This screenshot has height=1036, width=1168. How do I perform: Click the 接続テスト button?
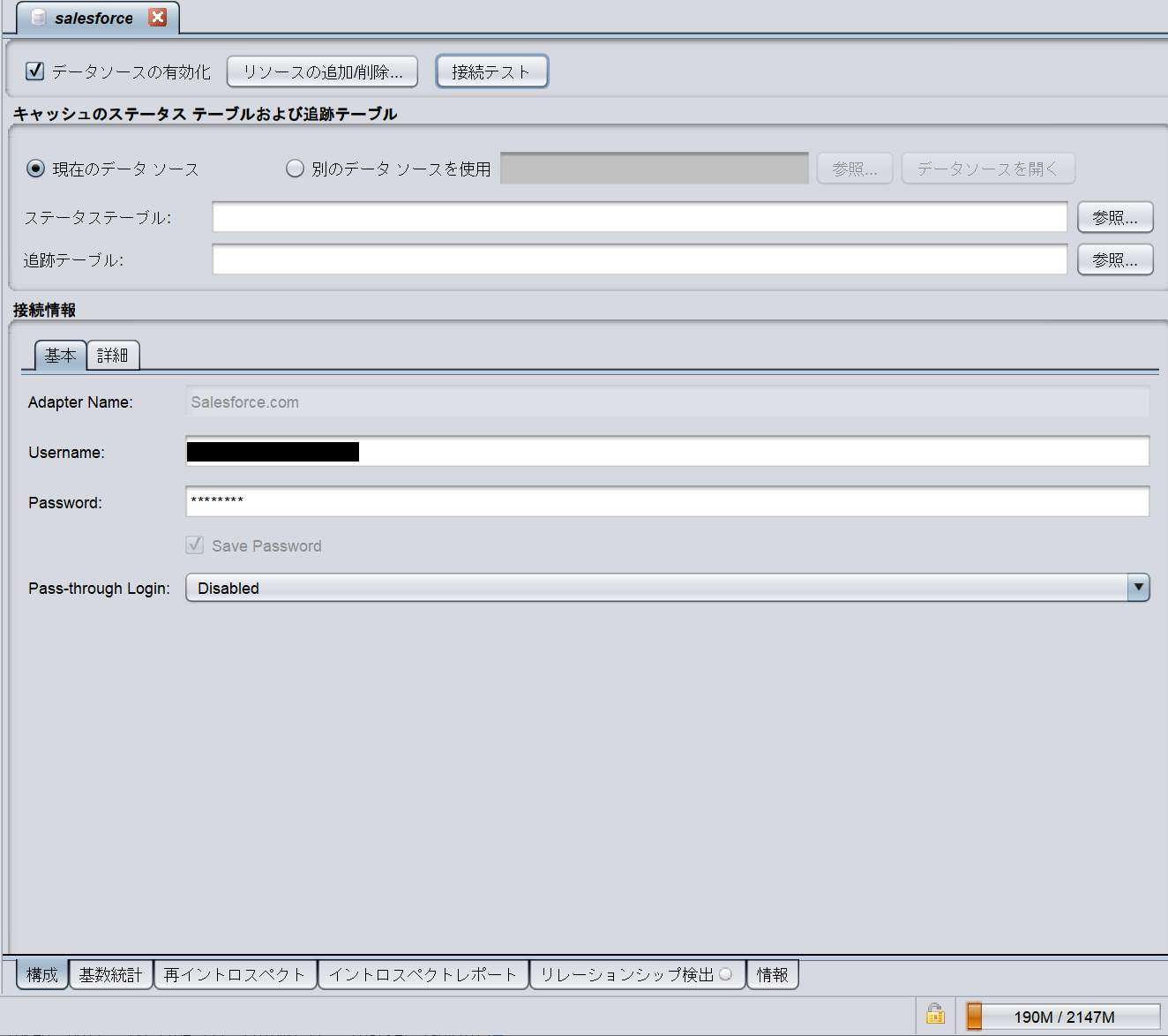(492, 71)
